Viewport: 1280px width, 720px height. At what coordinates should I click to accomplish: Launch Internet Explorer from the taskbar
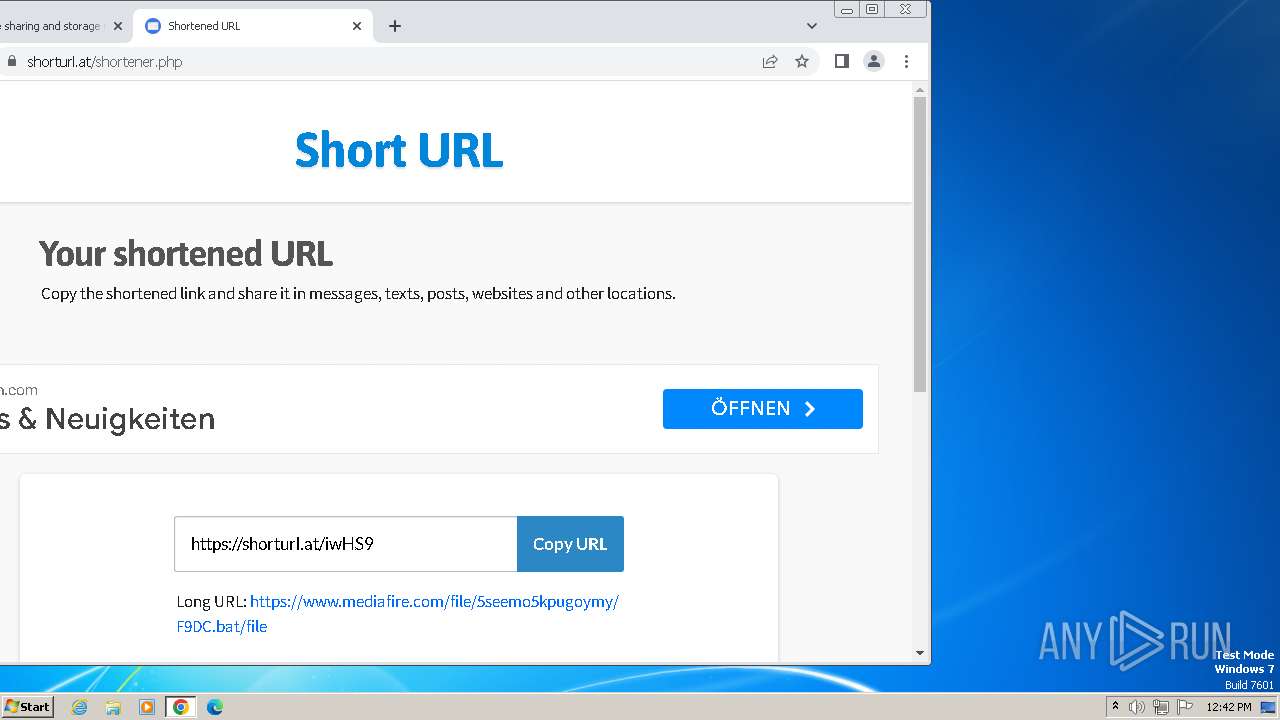tap(79, 707)
